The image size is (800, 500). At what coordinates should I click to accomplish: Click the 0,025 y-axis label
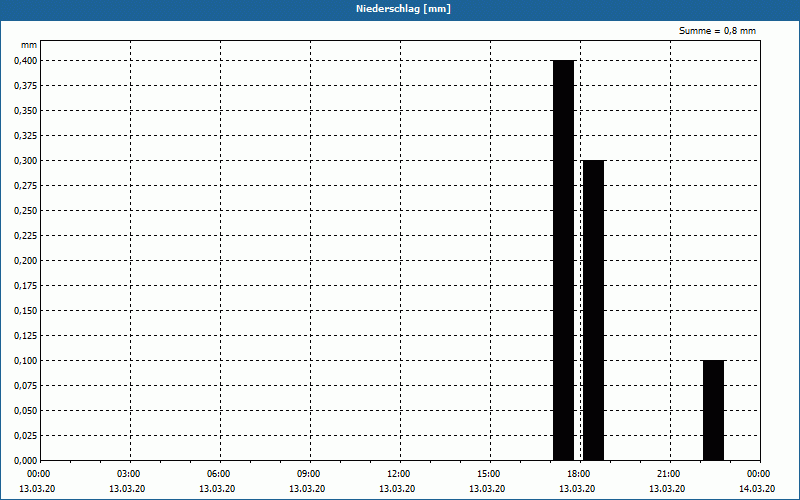(x=26, y=436)
